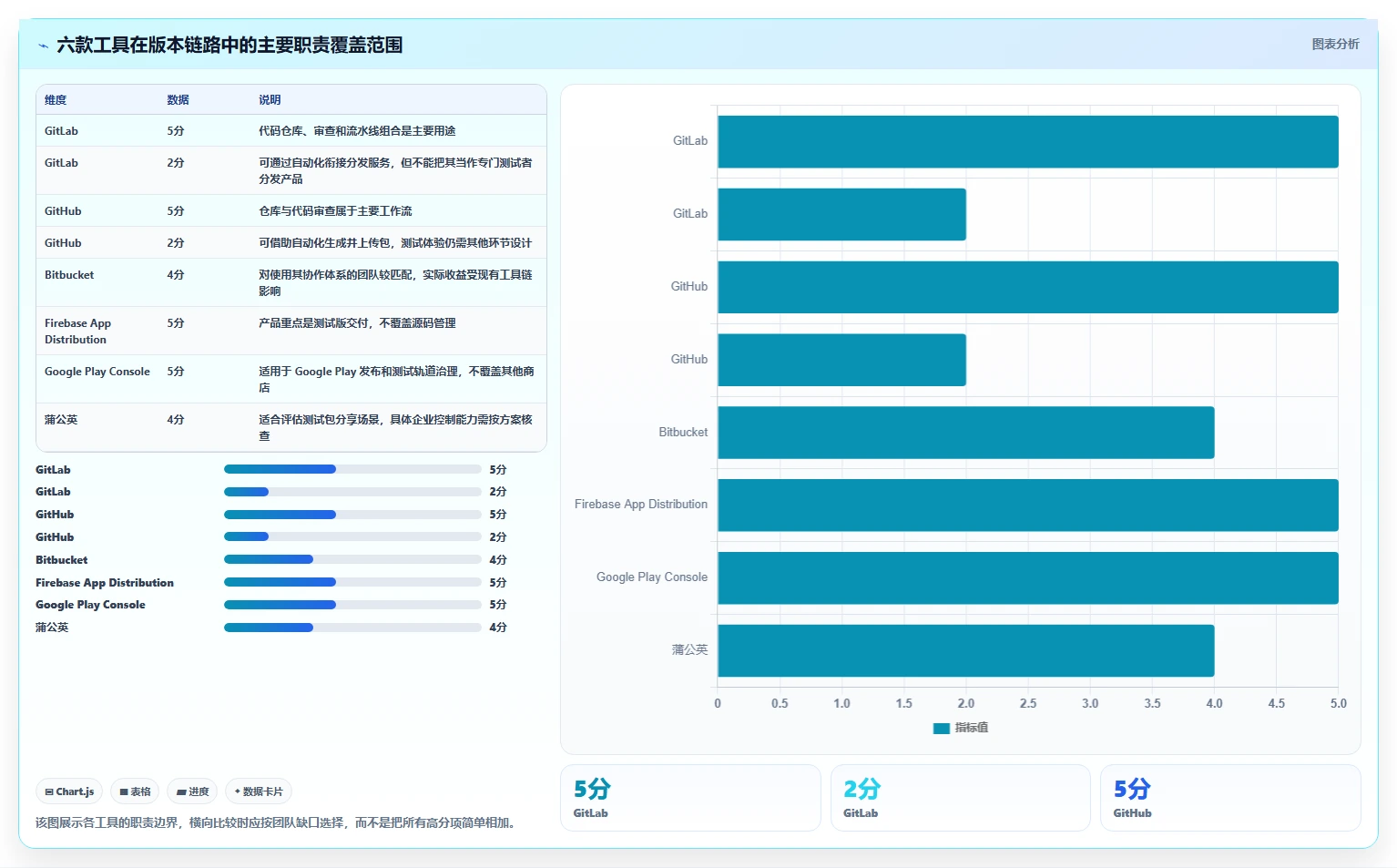Screen dimensions: 1397x868
Task: Click the GitLab chart bar reaching 2.0
Action: (841, 214)
